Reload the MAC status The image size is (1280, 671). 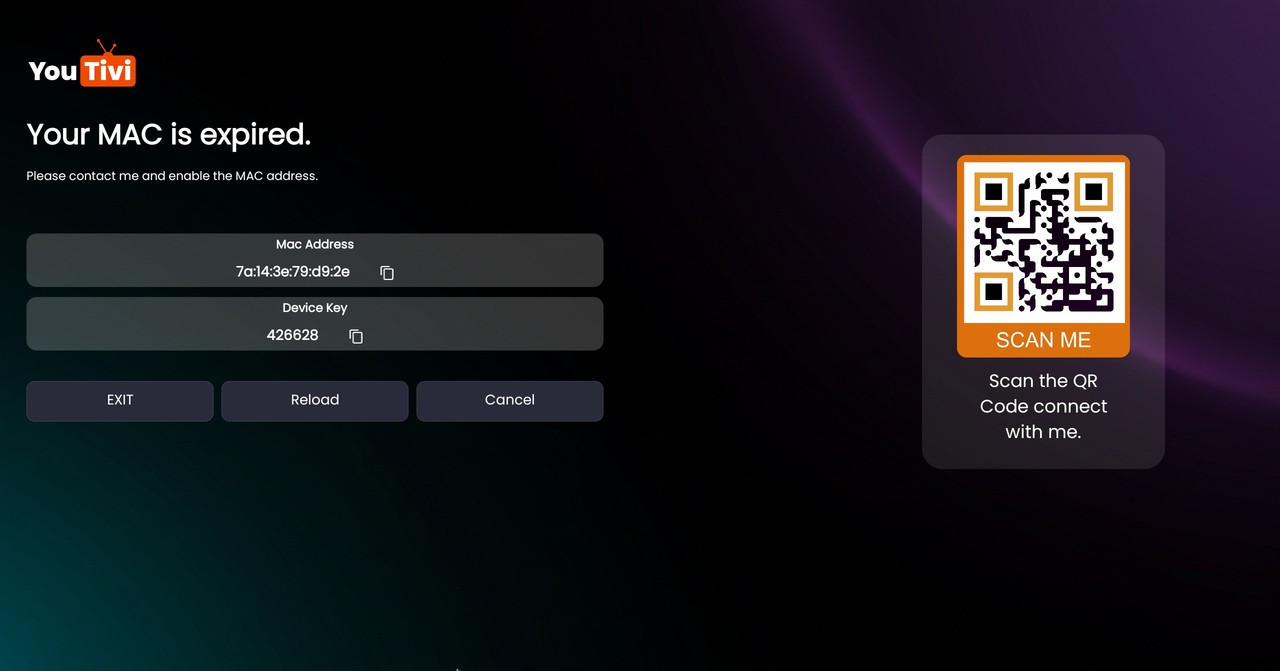click(x=315, y=400)
